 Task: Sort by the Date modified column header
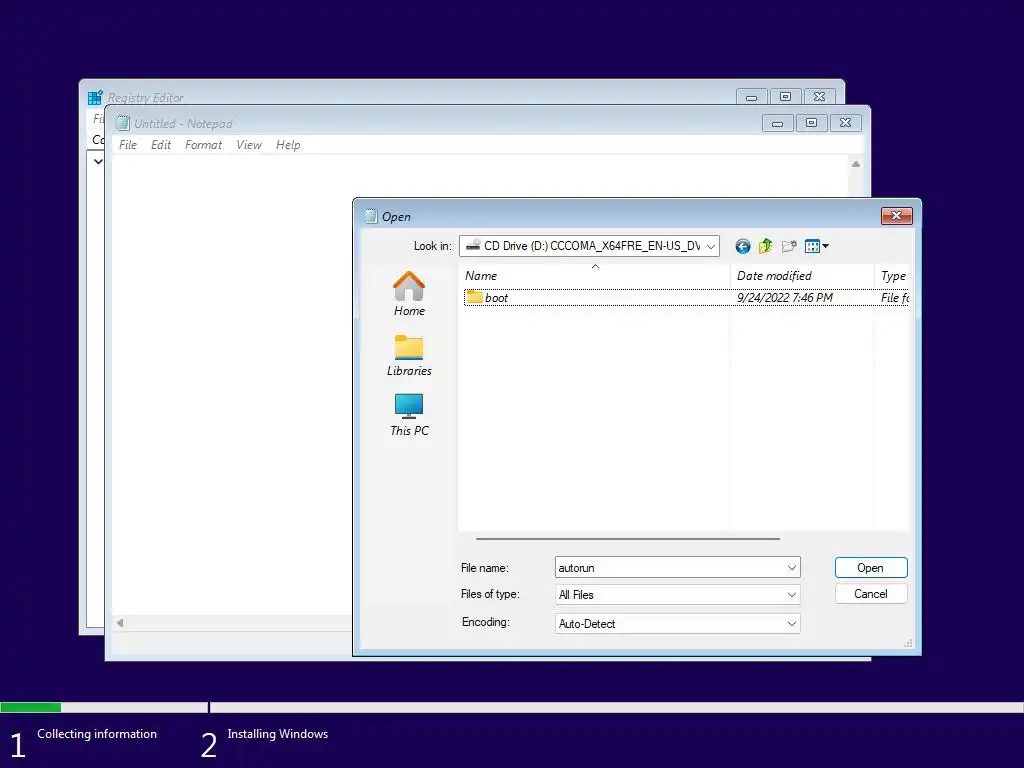point(802,276)
